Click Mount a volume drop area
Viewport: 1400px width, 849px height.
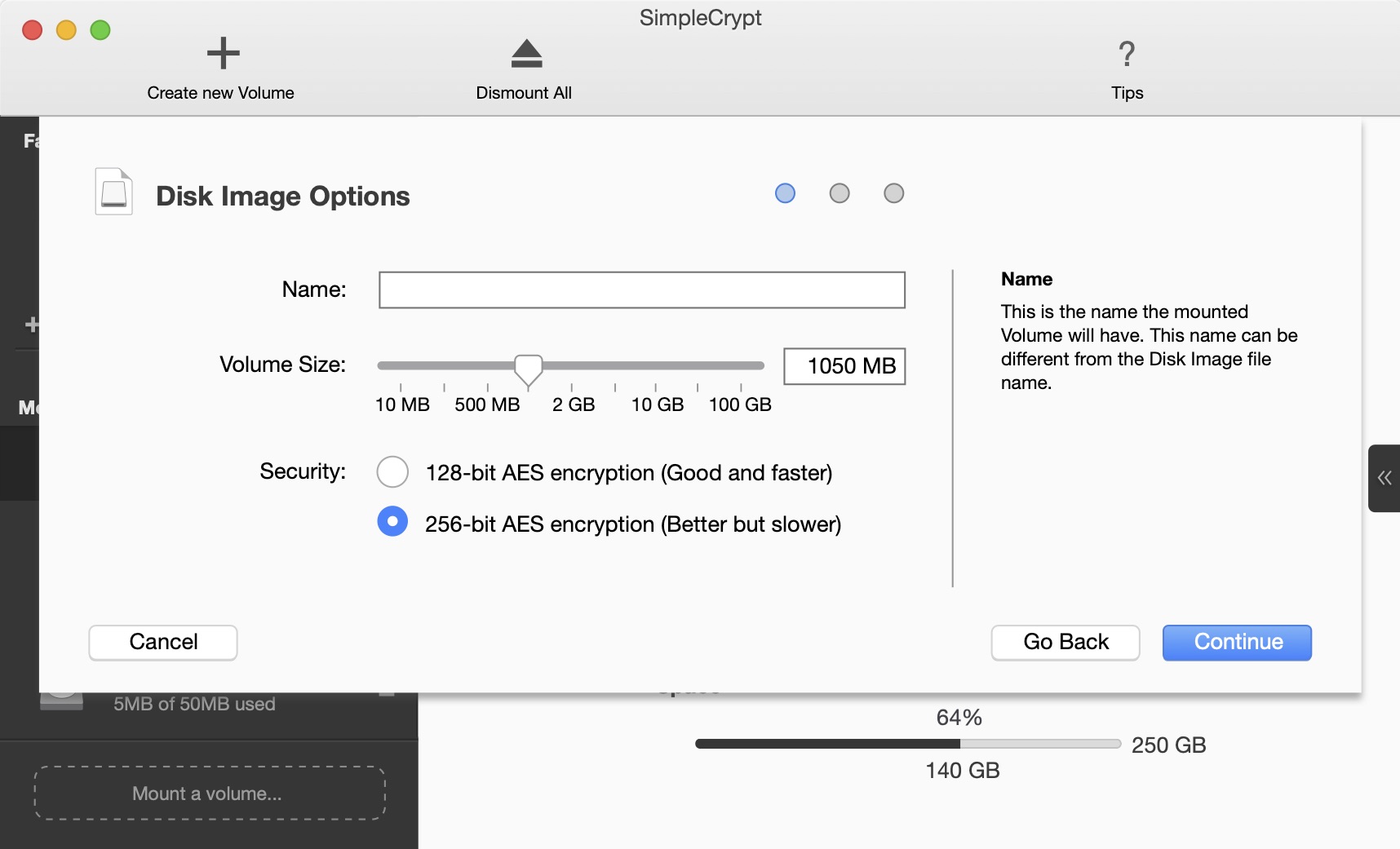tap(210, 793)
